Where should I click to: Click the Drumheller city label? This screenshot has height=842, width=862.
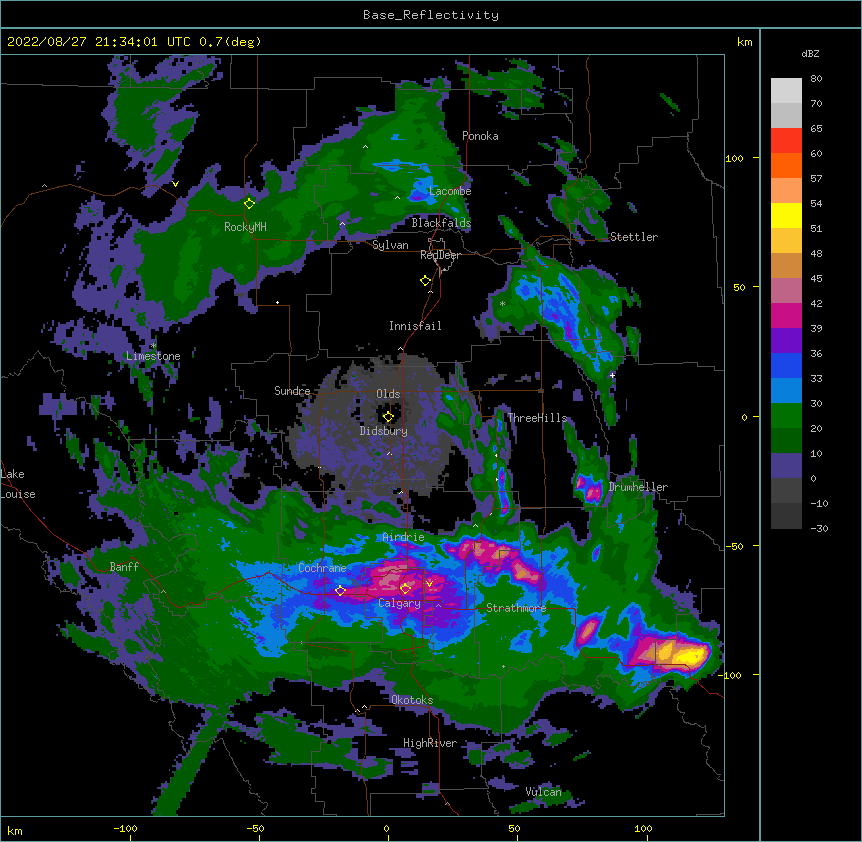point(638,487)
